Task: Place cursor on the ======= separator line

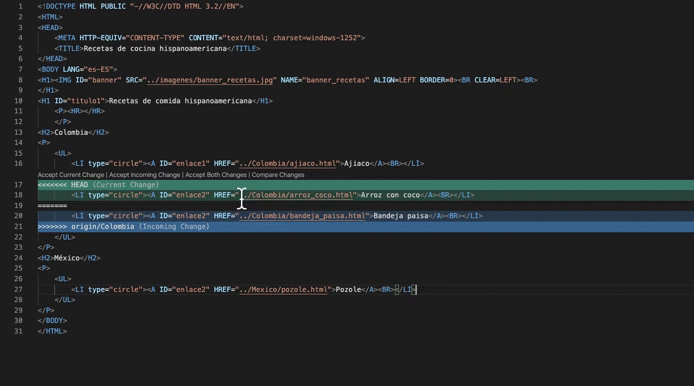Action: click(x=52, y=206)
